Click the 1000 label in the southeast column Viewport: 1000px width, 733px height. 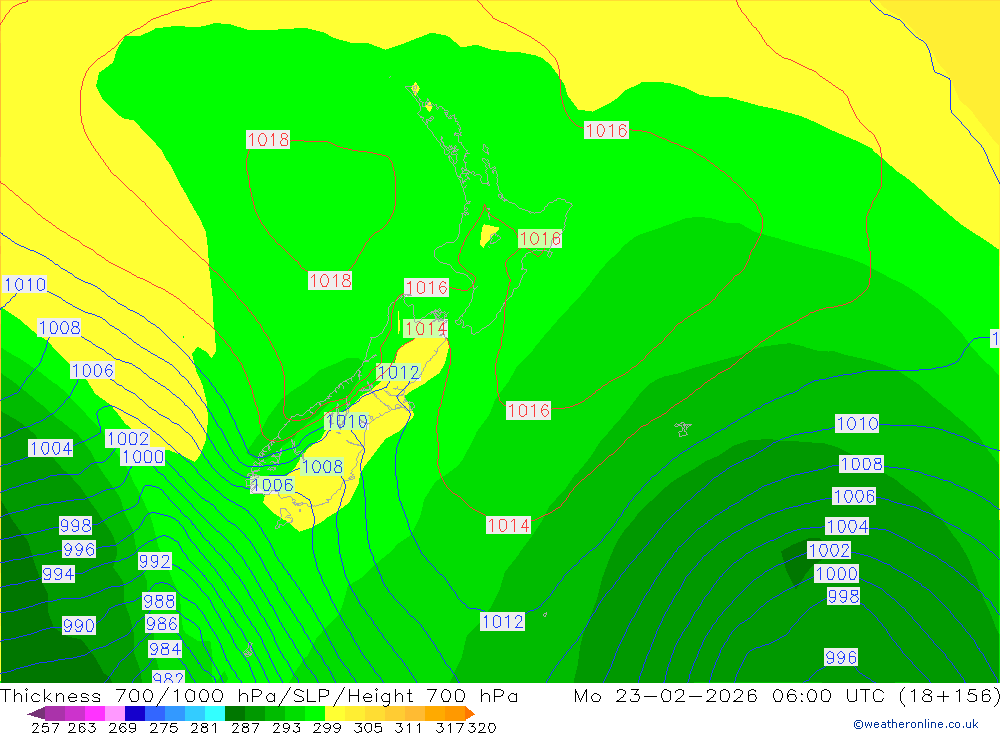pos(836,574)
